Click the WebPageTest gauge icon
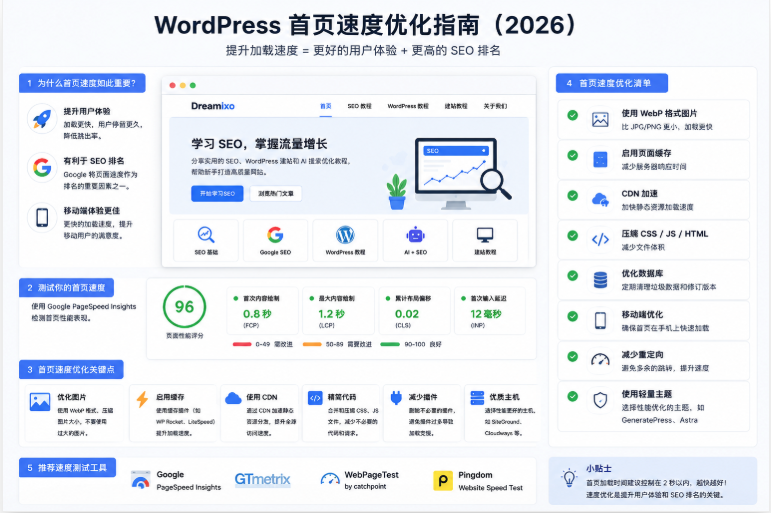The height and width of the screenshot is (513, 771). point(330,479)
